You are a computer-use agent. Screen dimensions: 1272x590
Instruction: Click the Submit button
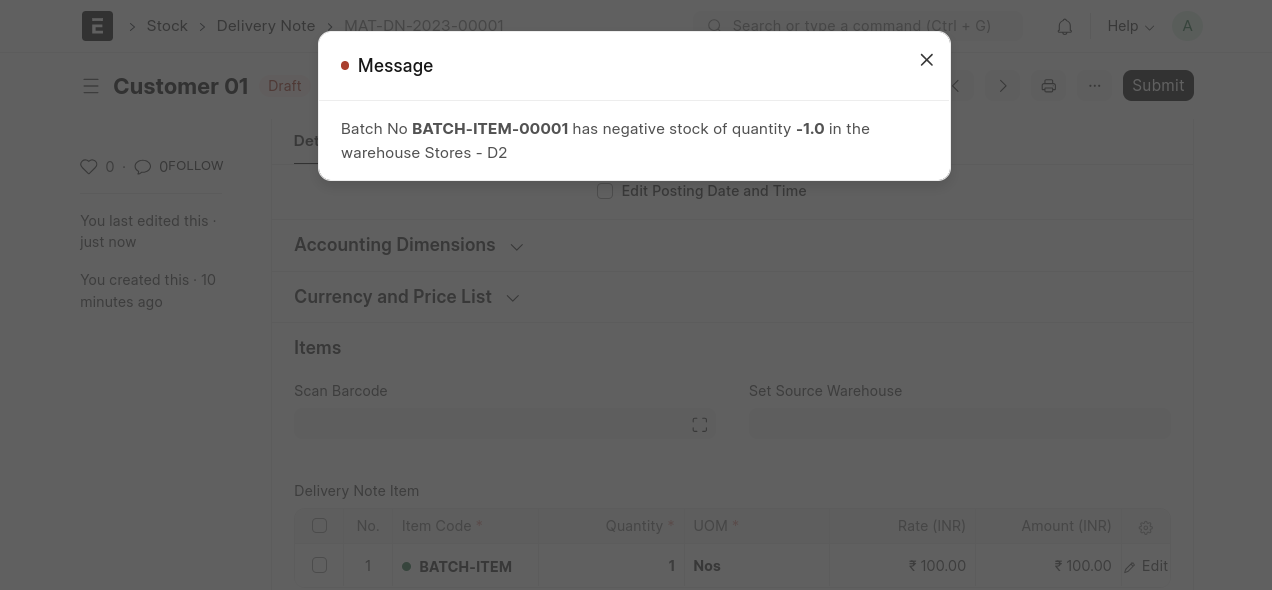pos(1157,85)
